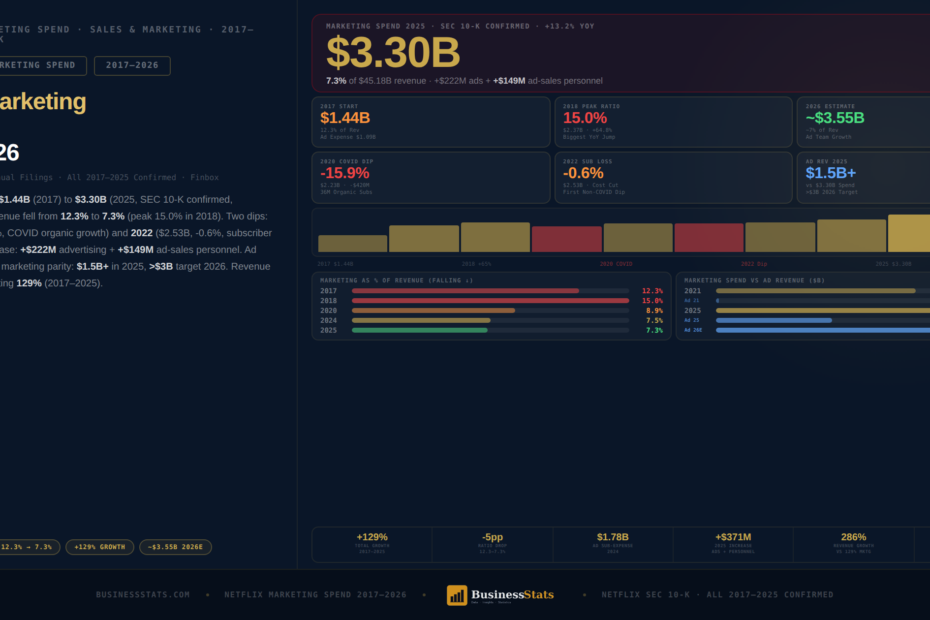930x620 pixels.
Task: Click the green 2025 revenue-ratio bar (7.3%)
Action: (419, 330)
